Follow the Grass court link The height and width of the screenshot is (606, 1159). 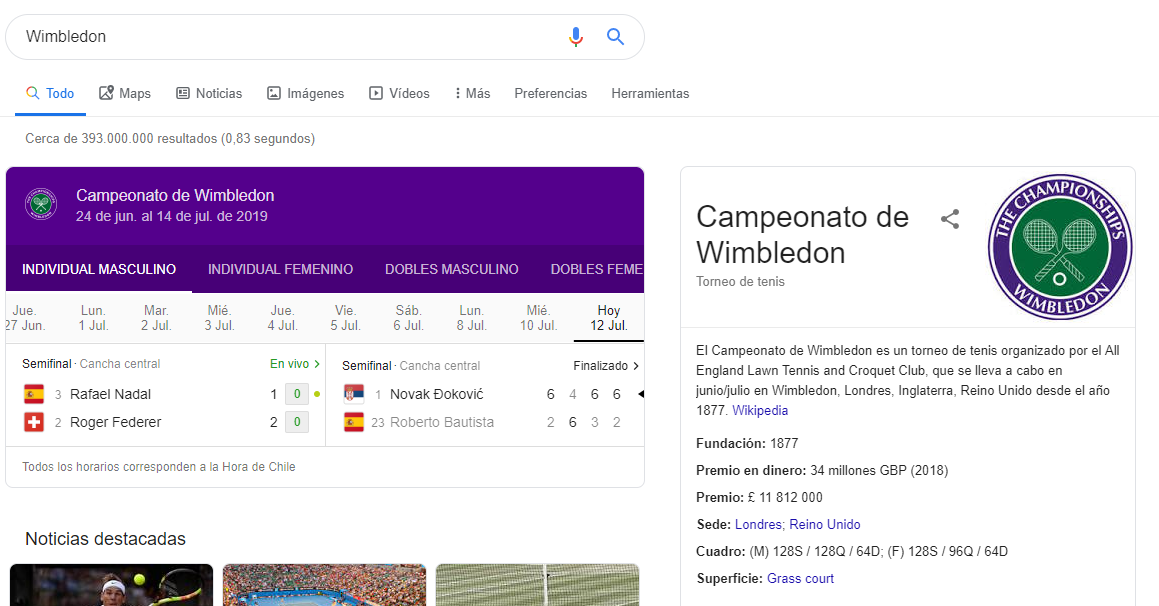pos(800,578)
